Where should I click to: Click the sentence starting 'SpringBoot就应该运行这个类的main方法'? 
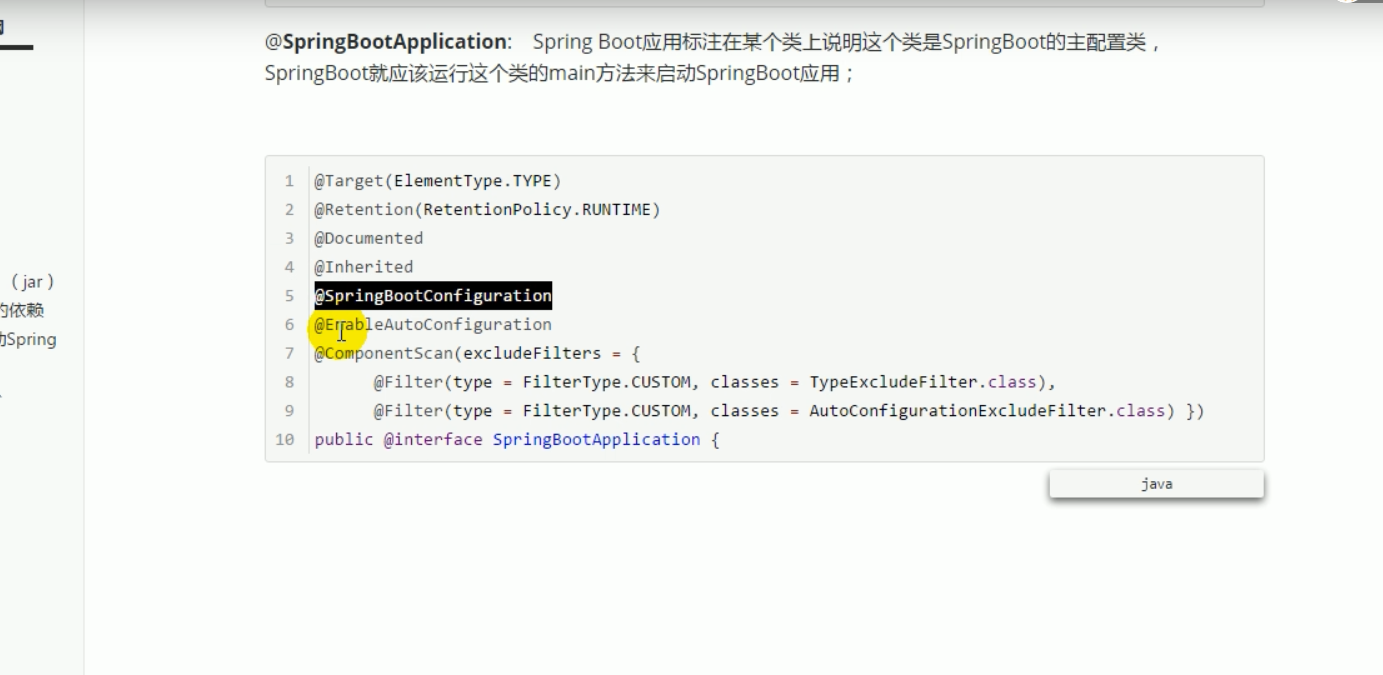[560, 74]
